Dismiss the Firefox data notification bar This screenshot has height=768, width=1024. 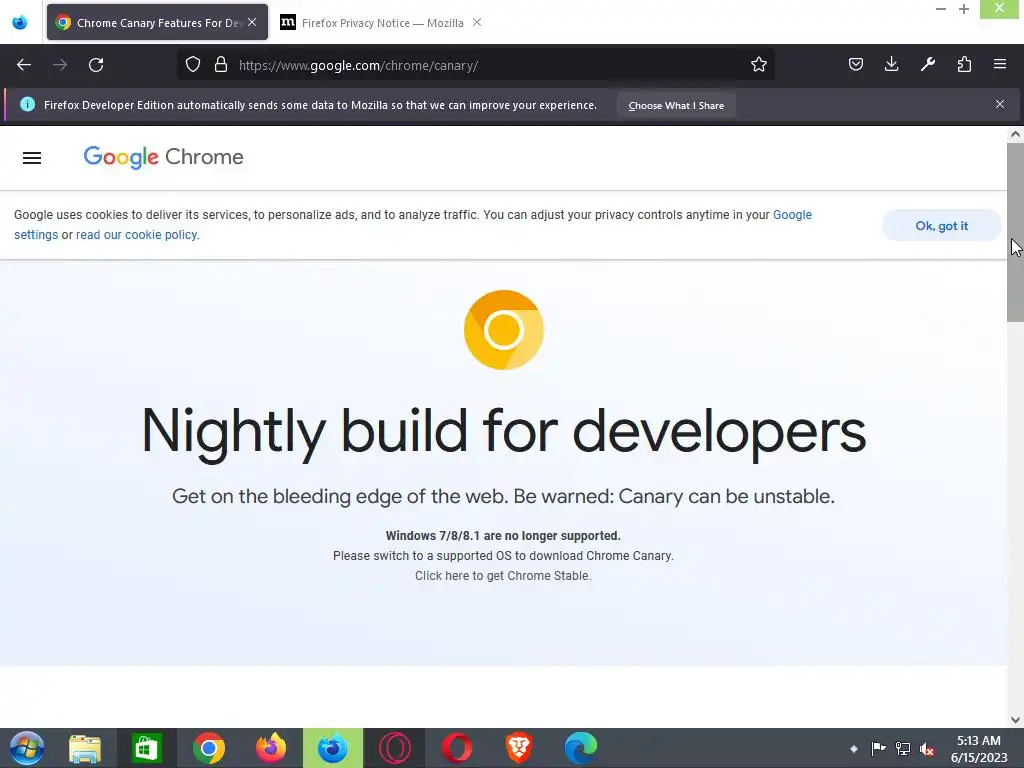click(x=999, y=104)
